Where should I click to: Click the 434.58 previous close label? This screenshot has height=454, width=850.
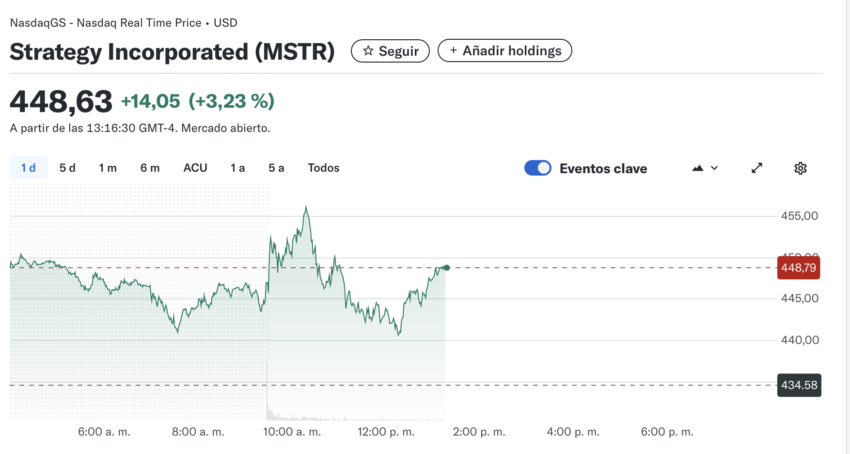click(799, 385)
